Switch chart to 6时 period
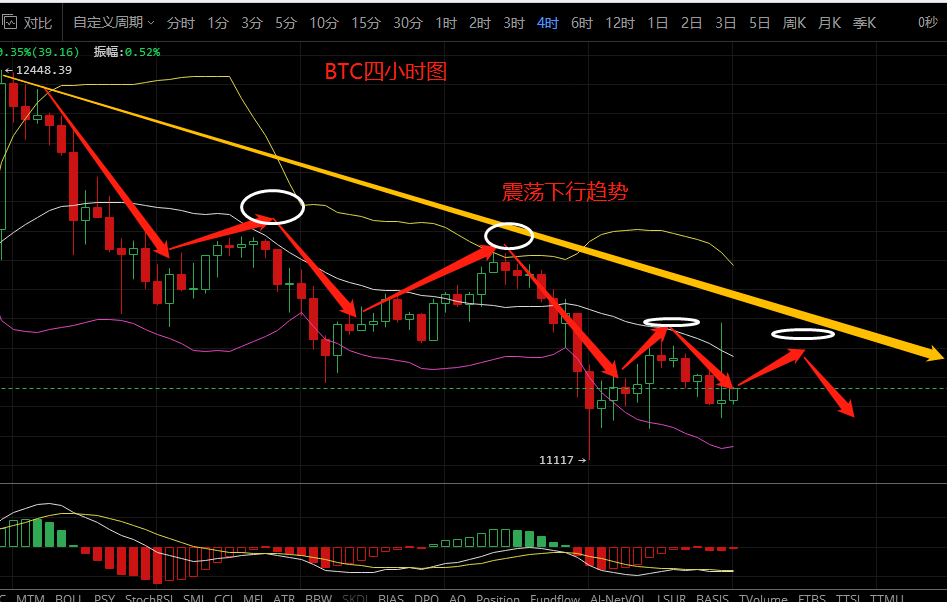Viewport: 947px width, 602px height. pyautogui.click(x=582, y=23)
